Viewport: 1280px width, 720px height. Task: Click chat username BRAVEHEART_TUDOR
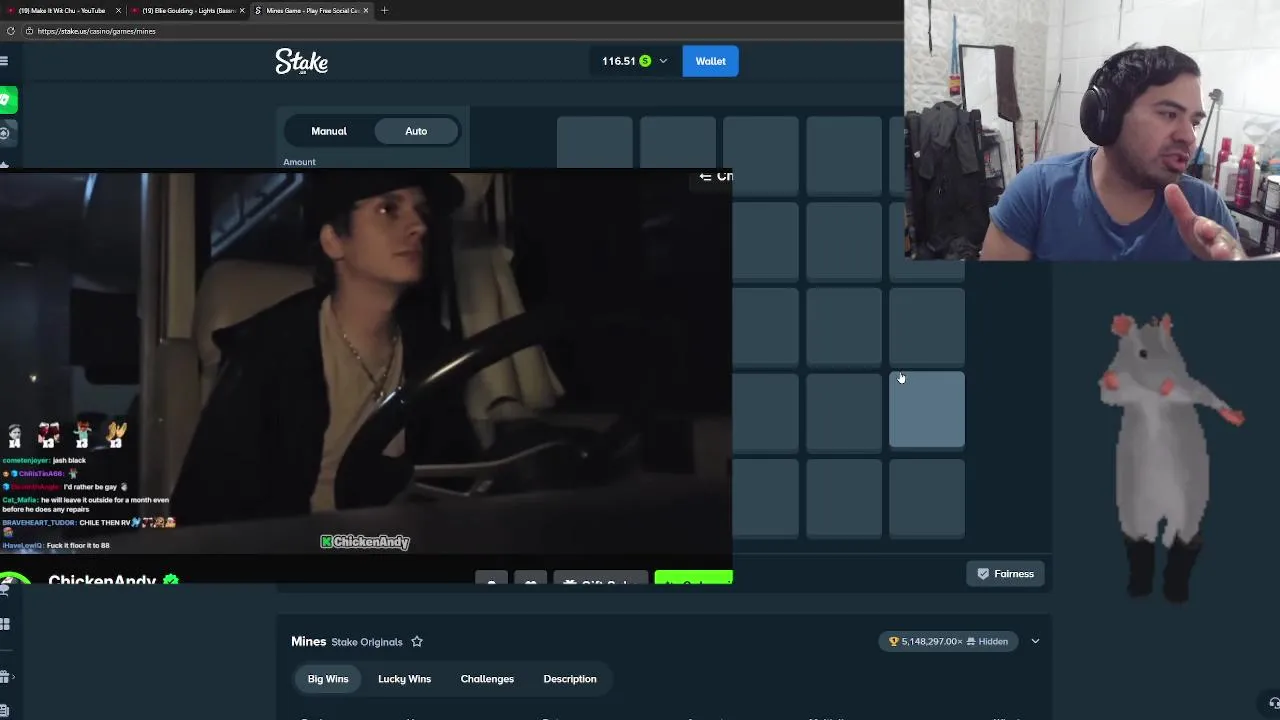click(38, 522)
